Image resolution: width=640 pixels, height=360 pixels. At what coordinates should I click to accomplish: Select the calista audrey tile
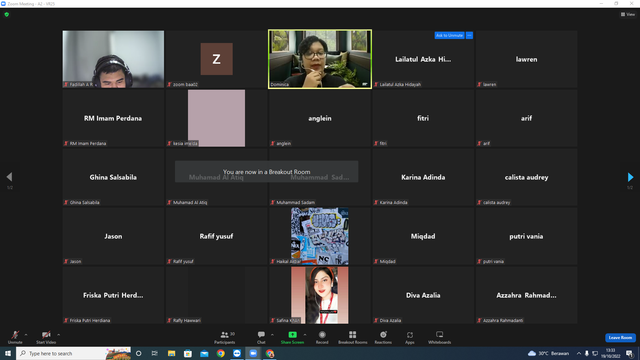point(526,177)
